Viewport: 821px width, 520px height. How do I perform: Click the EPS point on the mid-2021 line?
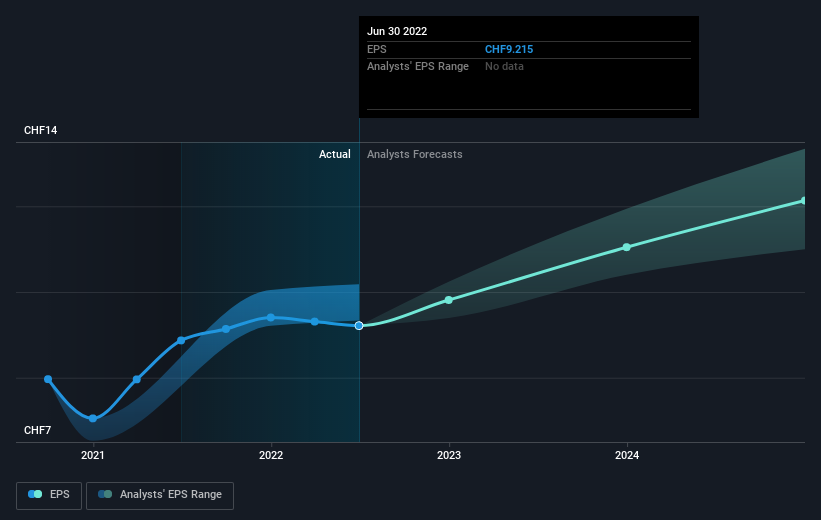(x=181, y=340)
